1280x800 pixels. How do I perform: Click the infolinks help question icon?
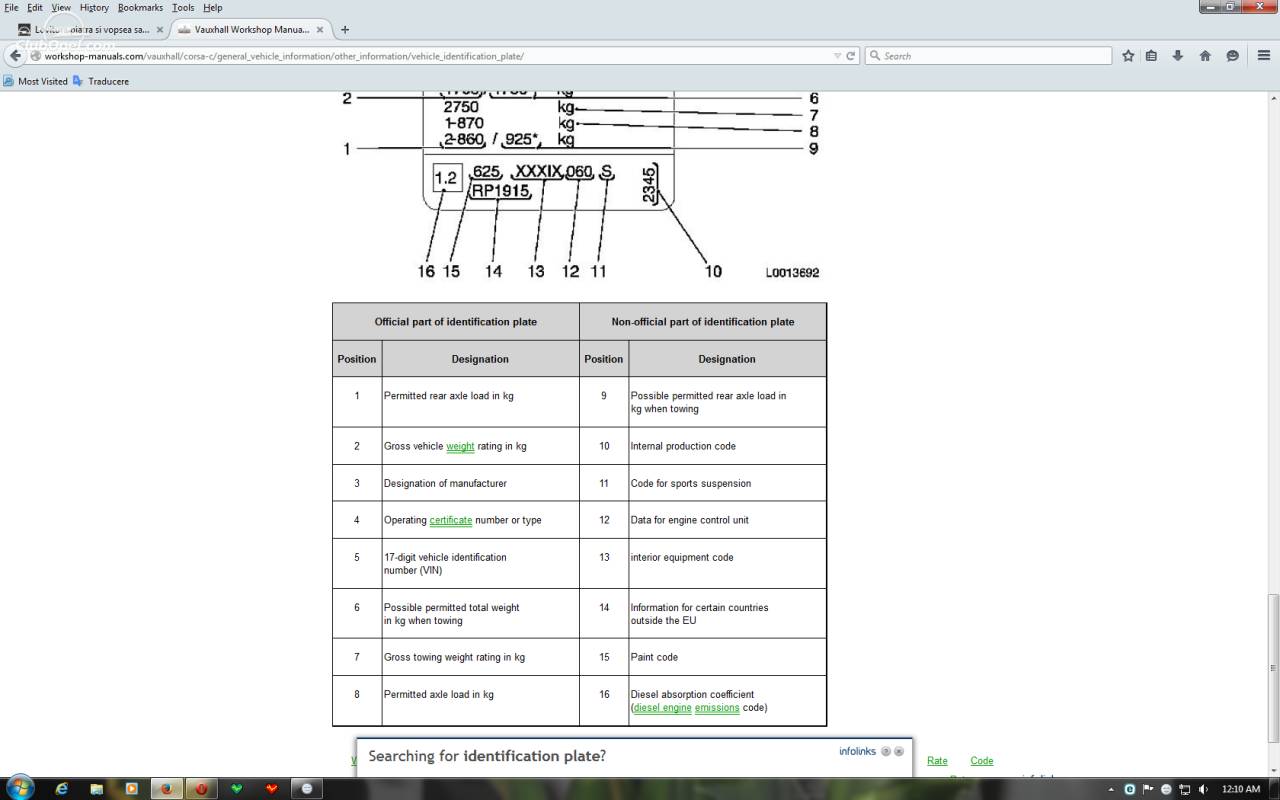point(886,751)
